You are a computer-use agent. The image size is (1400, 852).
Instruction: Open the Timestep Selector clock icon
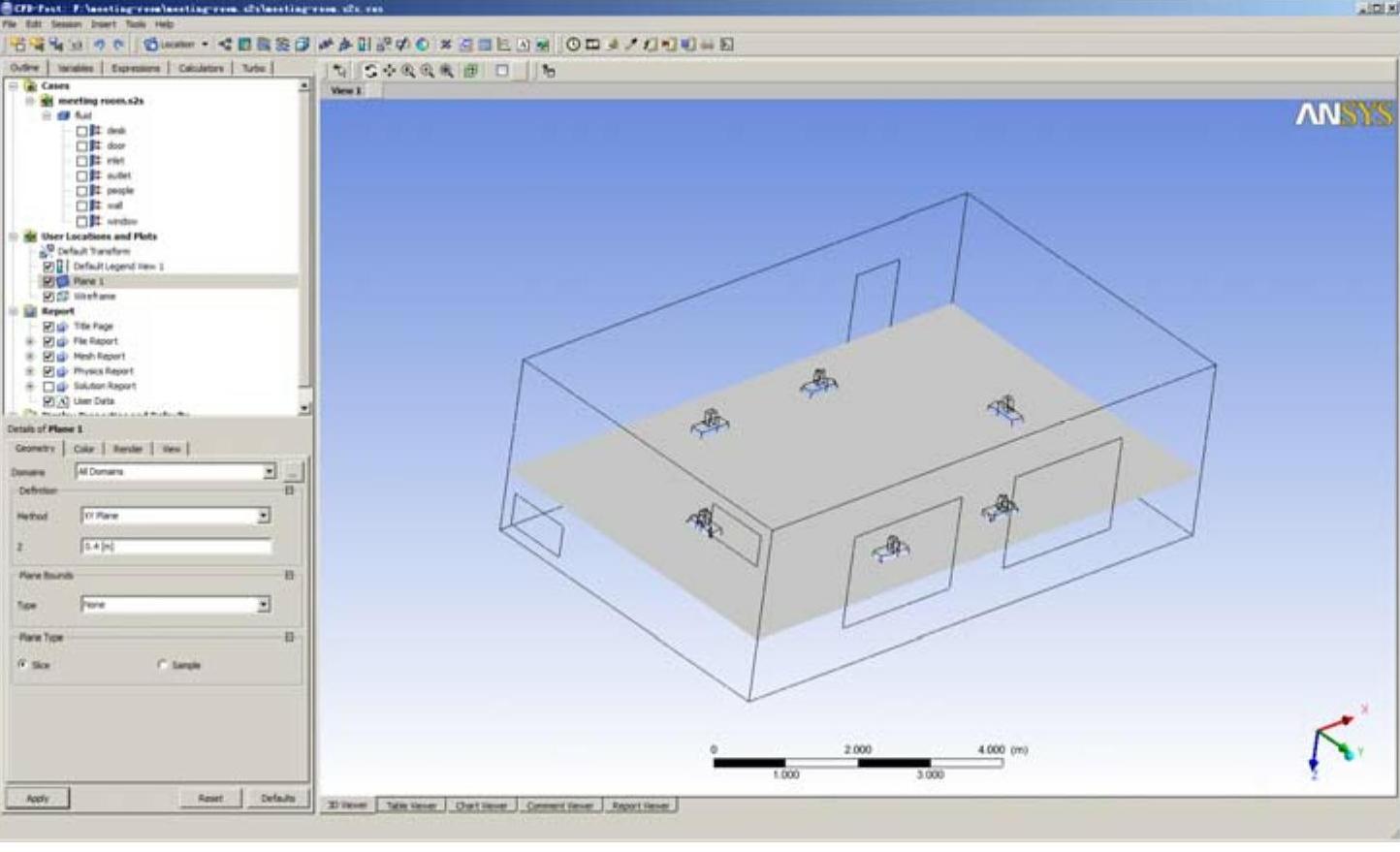tap(573, 45)
